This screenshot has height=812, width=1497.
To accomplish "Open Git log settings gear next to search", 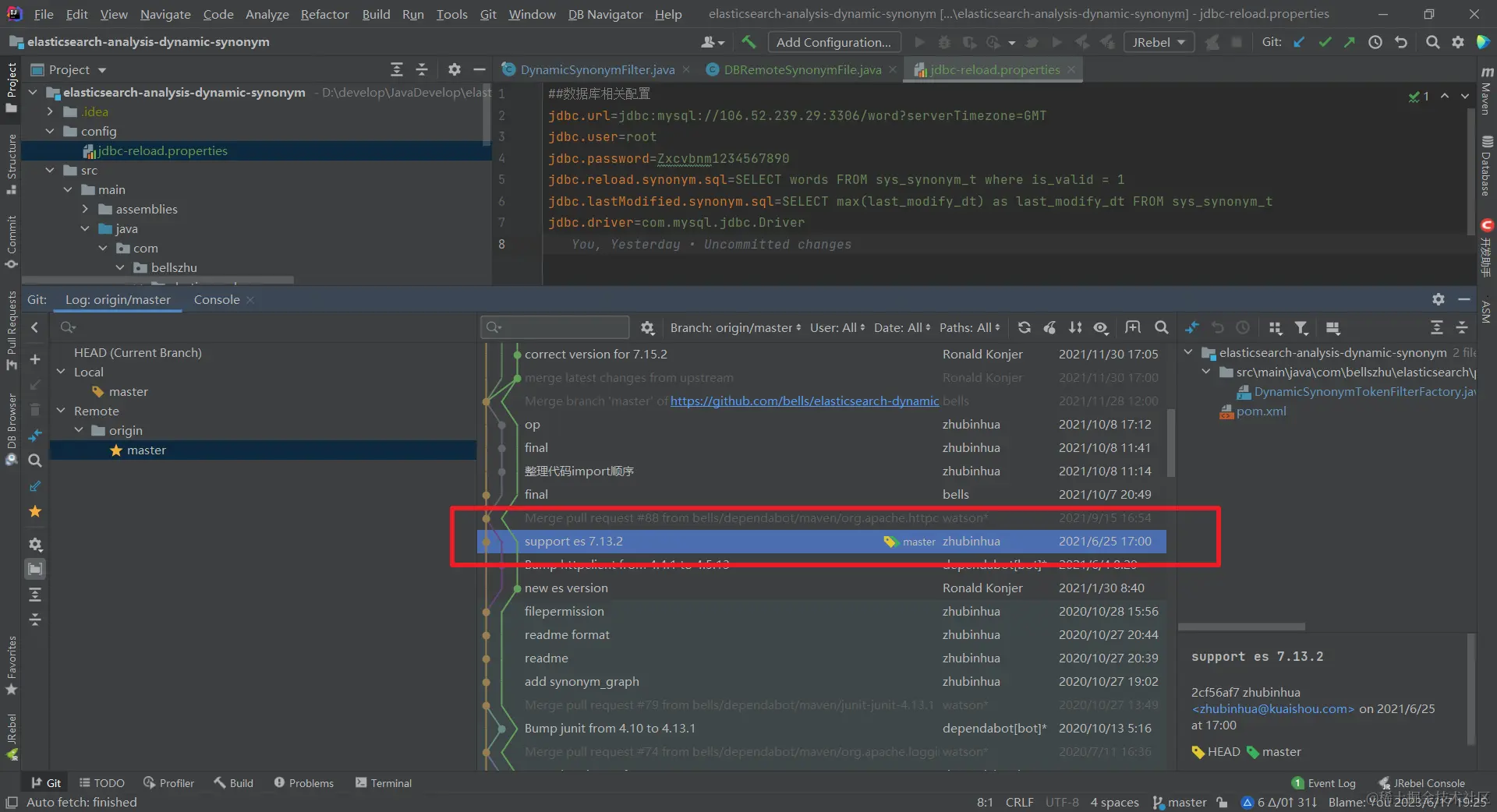I will coord(647,328).
